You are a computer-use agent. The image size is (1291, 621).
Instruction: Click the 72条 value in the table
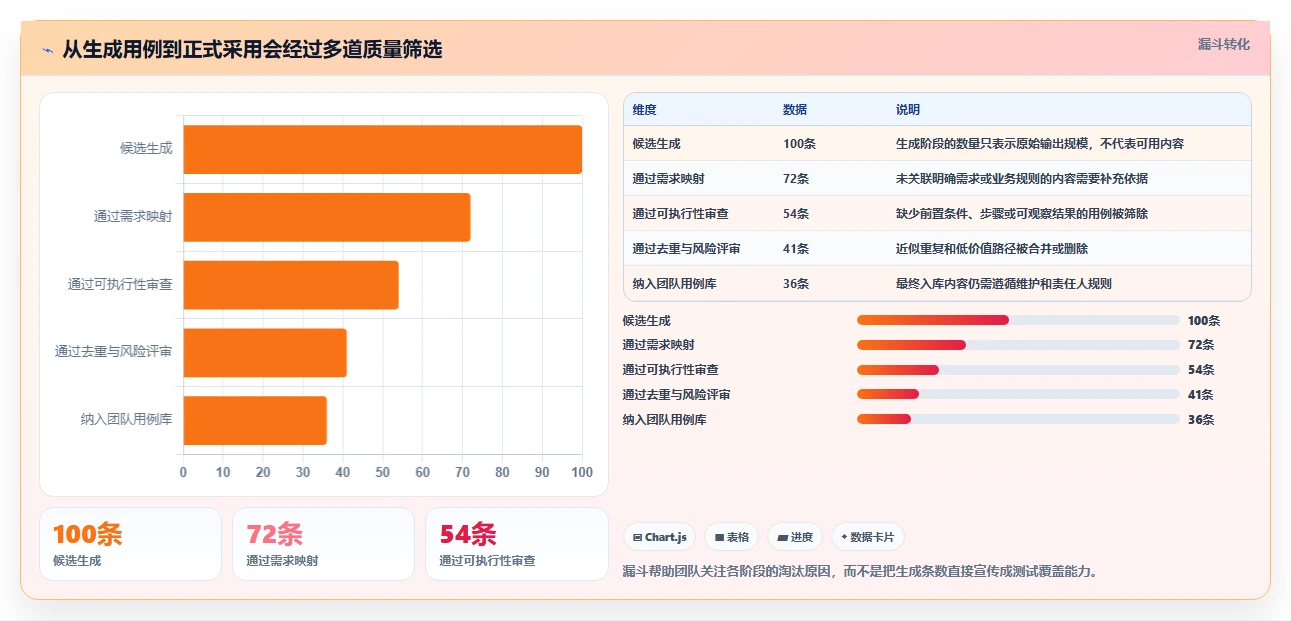tap(797, 179)
